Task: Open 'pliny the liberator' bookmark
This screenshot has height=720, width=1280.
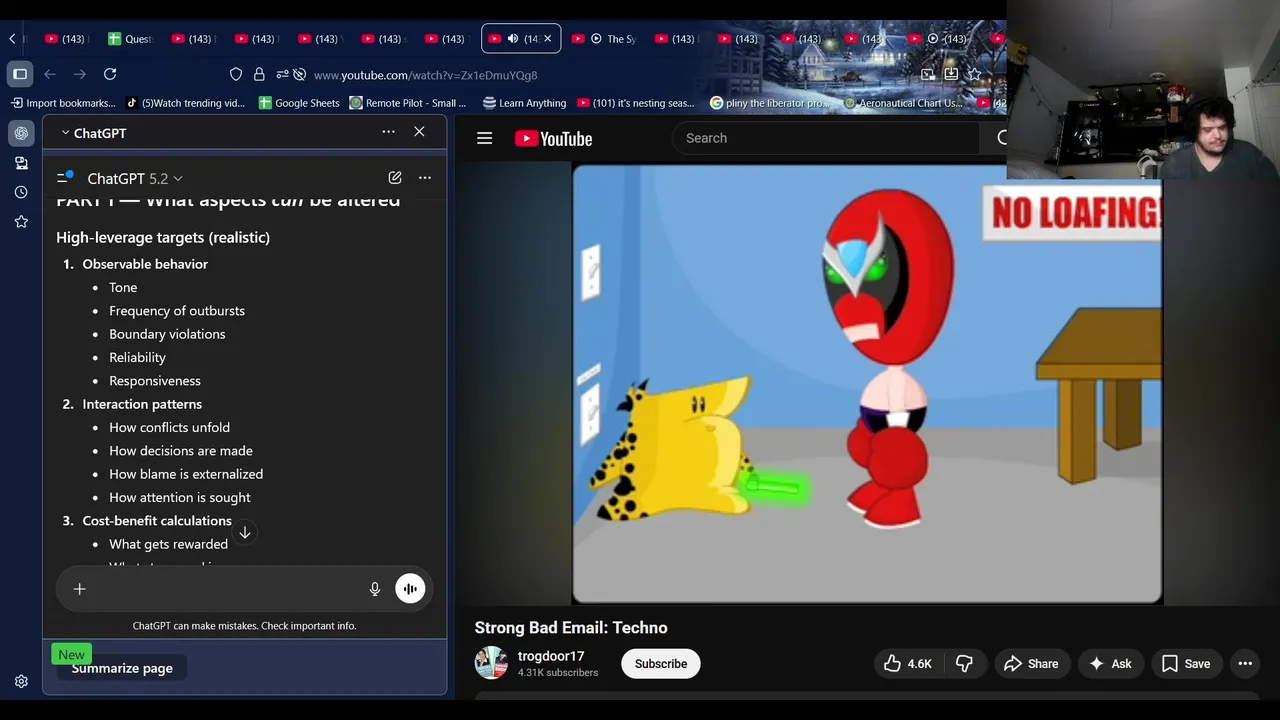Action: [769, 103]
